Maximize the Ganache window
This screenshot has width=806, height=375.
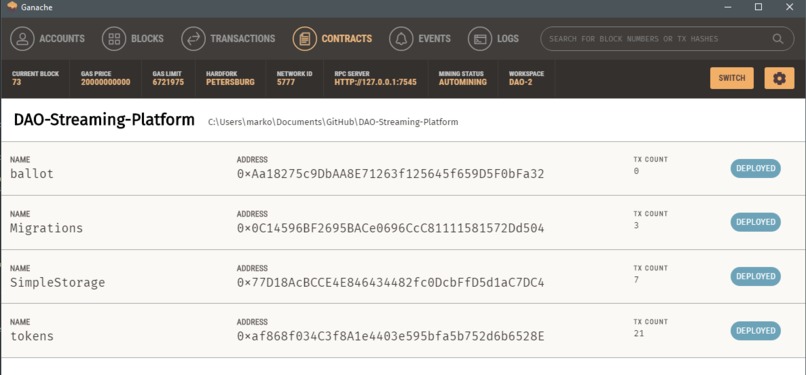[x=758, y=7]
